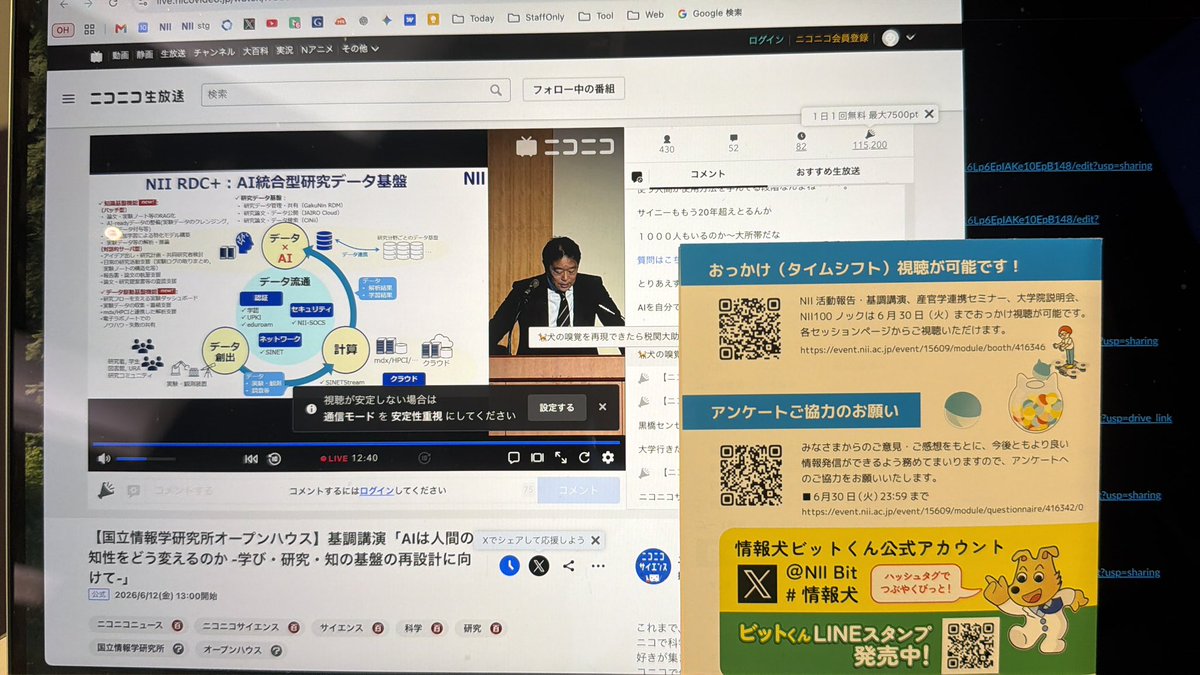Jump to the beginning of the broadcast
The width and height of the screenshot is (1200, 675).
pos(251,459)
